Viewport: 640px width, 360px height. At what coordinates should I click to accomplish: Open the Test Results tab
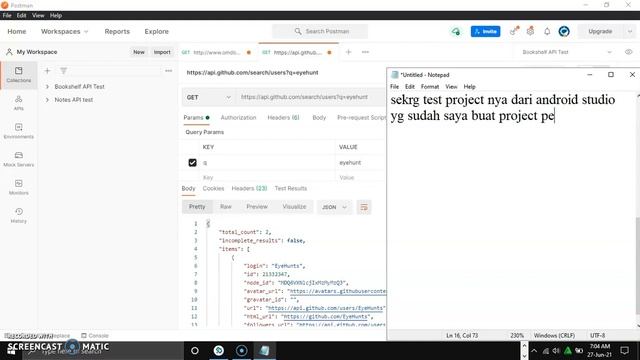click(x=291, y=189)
